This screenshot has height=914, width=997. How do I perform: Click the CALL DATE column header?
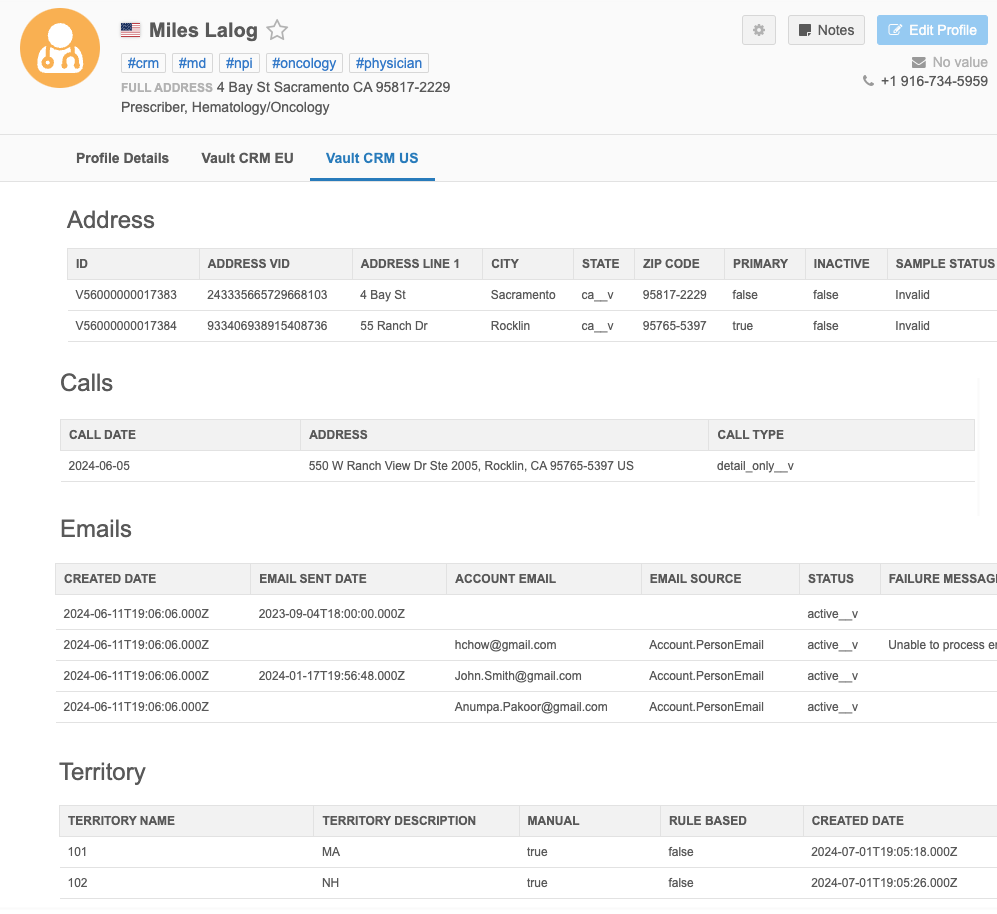click(x=102, y=435)
